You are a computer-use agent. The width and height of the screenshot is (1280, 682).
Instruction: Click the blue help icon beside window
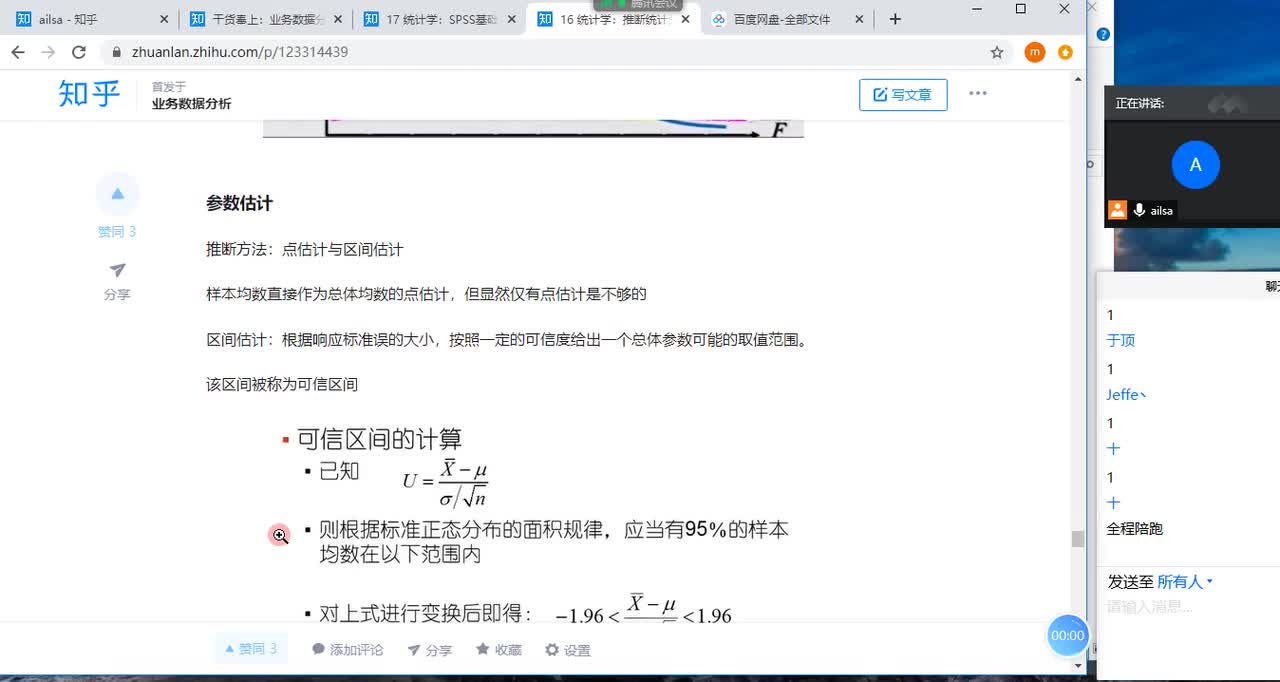[x=1103, y=34]
